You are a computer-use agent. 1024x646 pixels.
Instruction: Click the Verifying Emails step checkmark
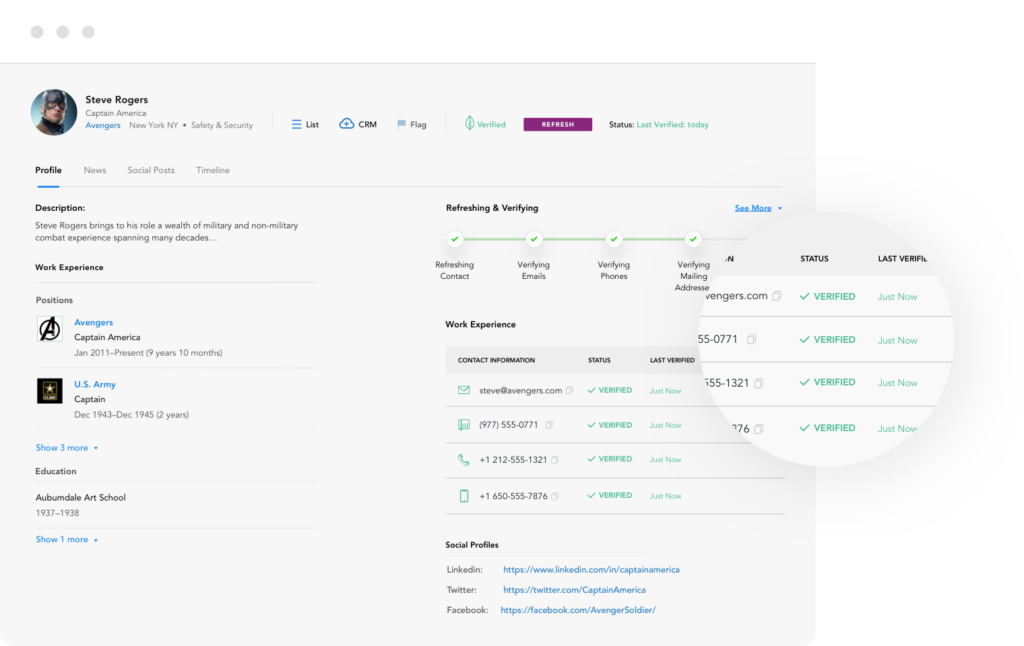534,239
